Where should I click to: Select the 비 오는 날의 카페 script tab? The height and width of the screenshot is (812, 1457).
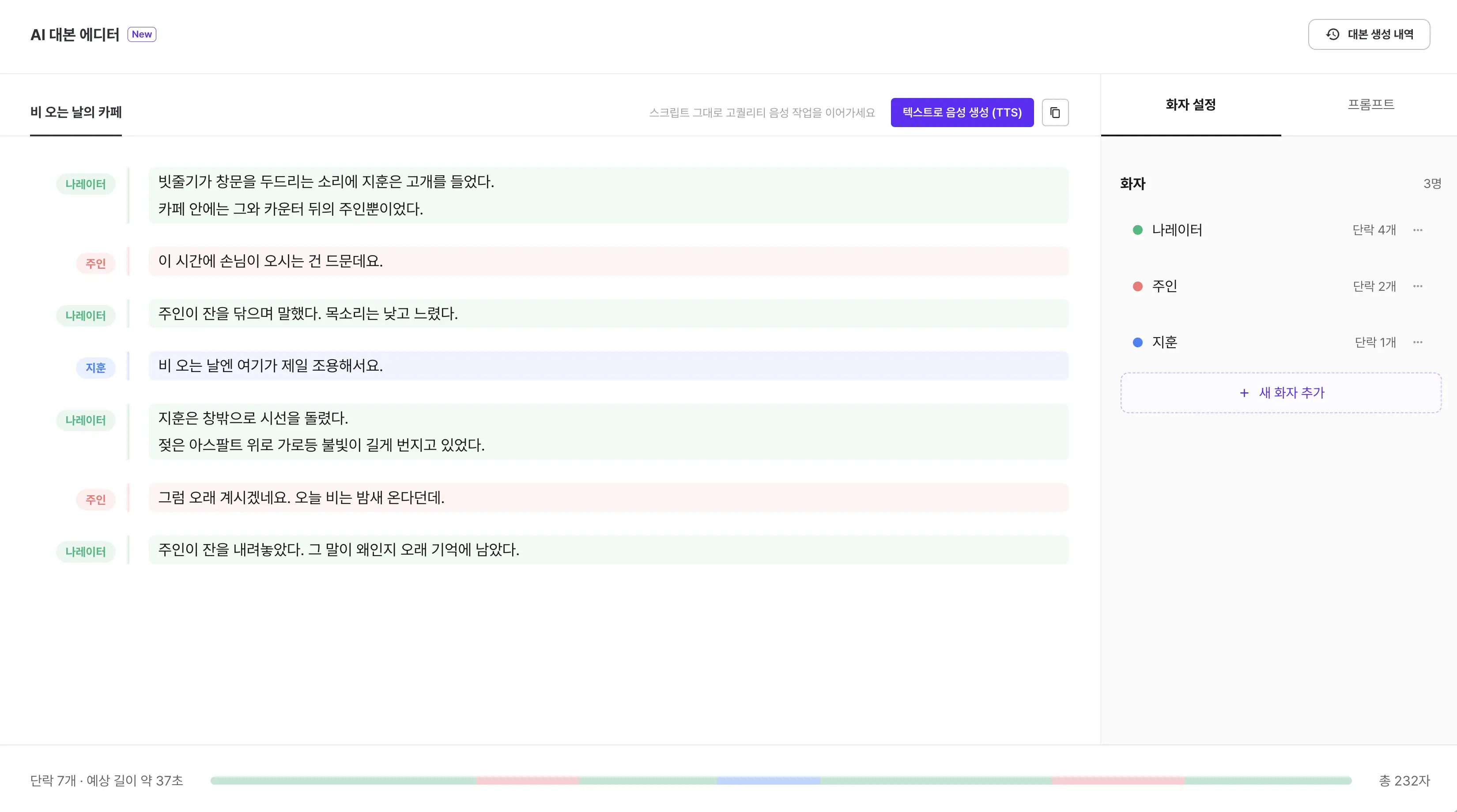[76, 112]
